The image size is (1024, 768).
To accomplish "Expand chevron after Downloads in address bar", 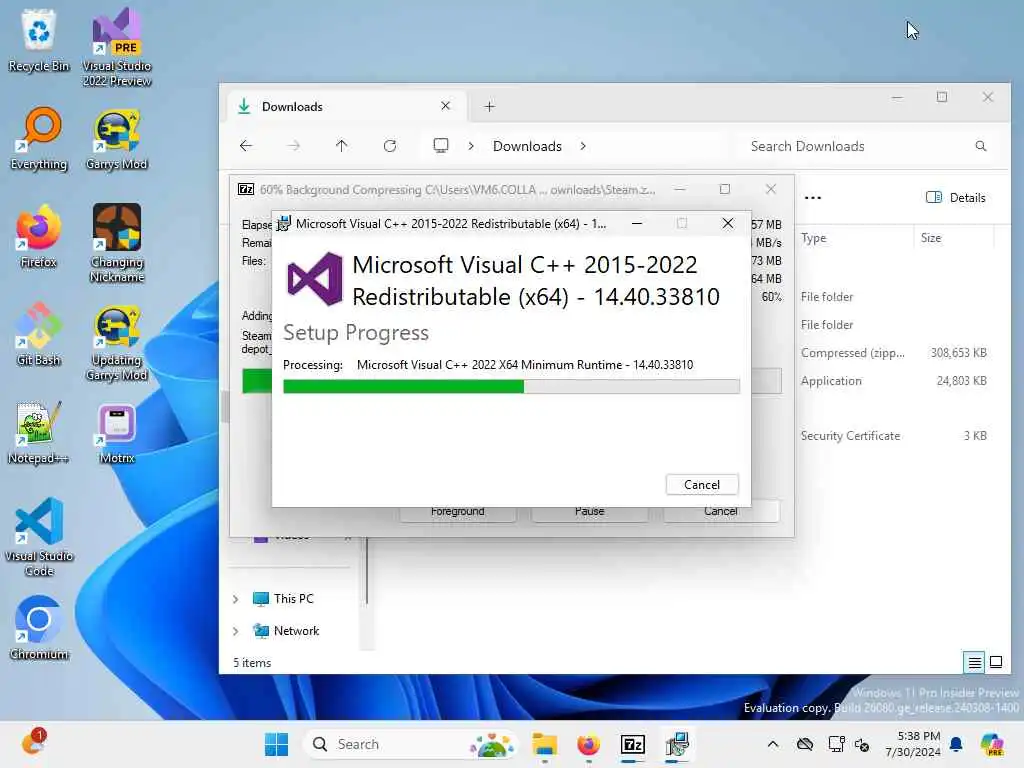I will pos(583,146).
